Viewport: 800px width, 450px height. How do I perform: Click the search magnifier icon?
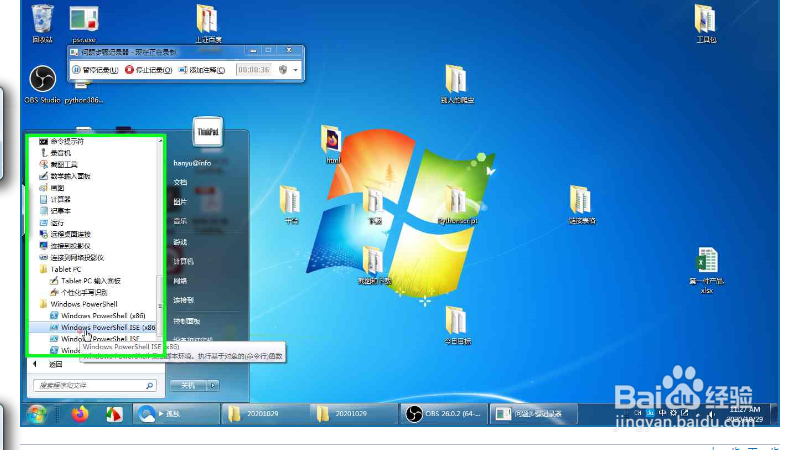tap(149, 386)
